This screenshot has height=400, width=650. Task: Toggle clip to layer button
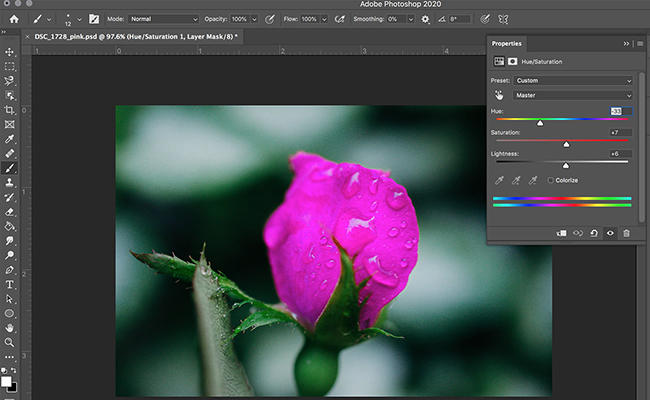click(x=562, y=233)
